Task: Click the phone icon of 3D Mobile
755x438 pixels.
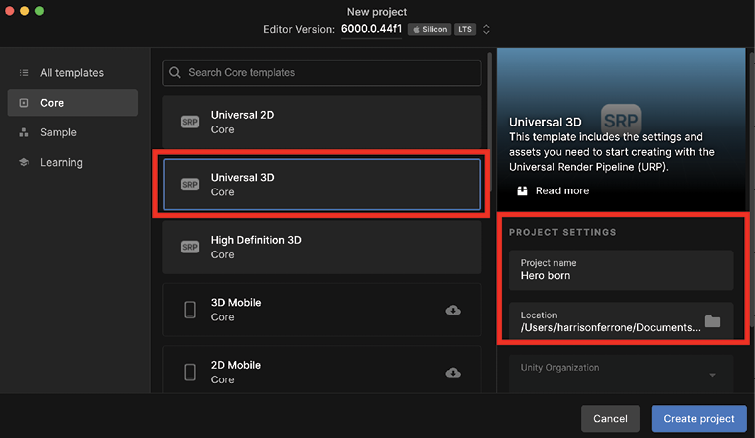Action: click(x=190, y=309)
